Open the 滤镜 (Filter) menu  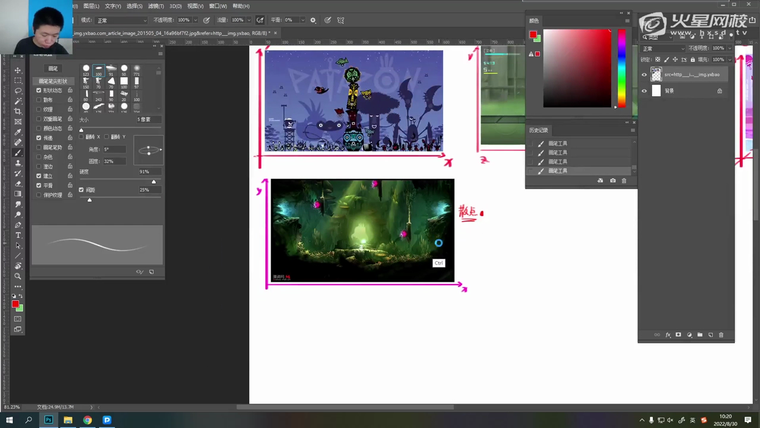(x=156, y=5)
